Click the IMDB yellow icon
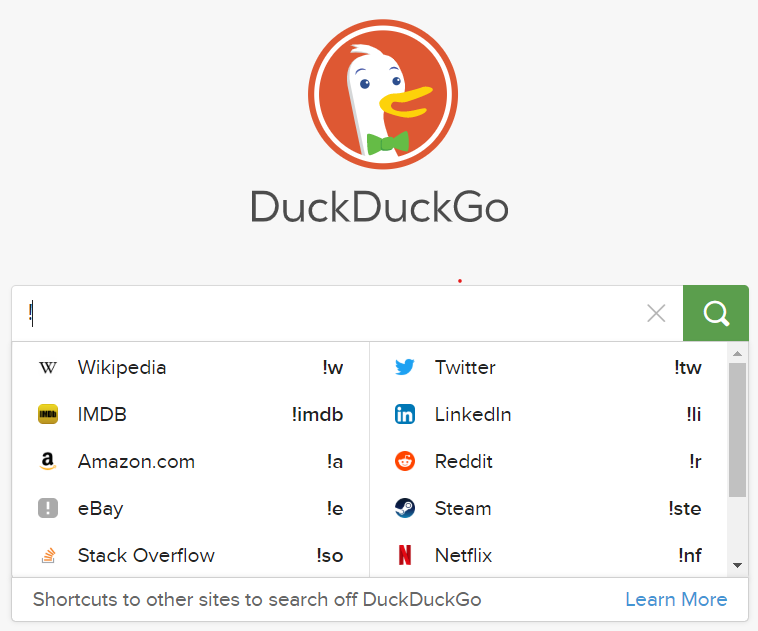The image size is (758, 631). coord(48,414)
